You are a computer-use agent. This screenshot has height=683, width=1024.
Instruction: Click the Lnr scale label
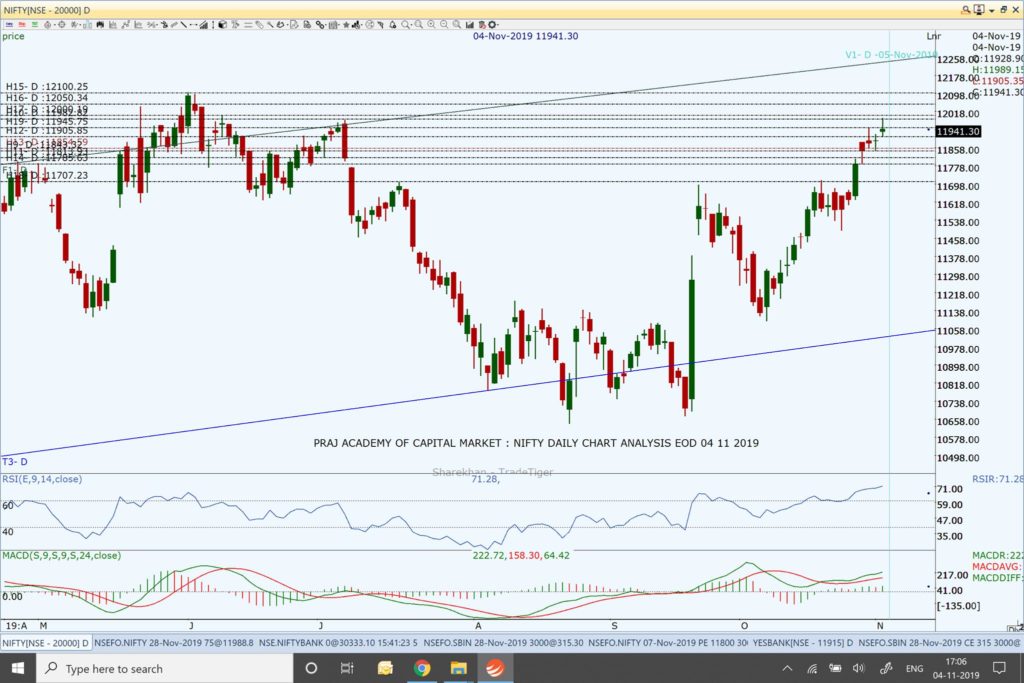933,36
